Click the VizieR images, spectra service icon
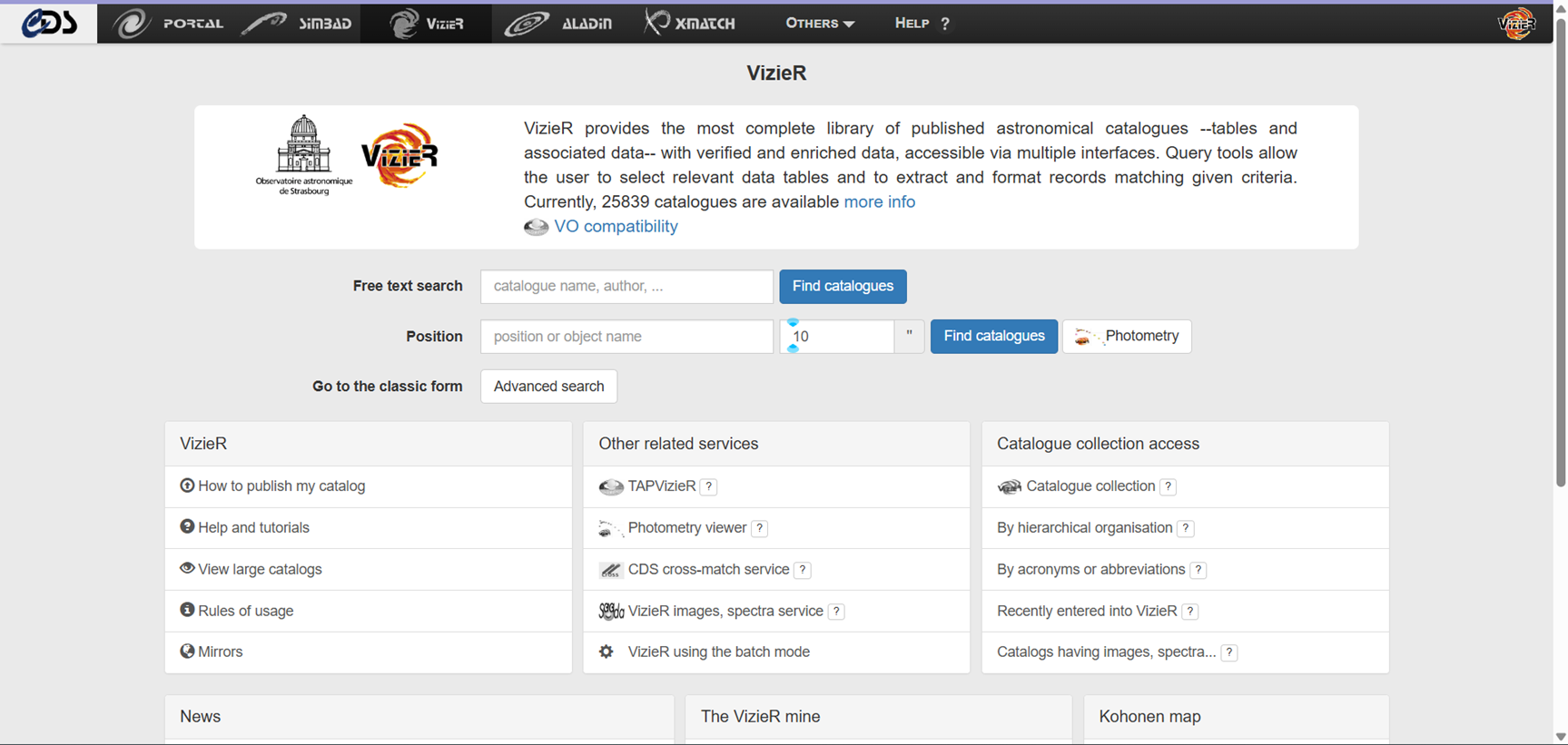Screen dimensions: 1568x745 [611, 611]
